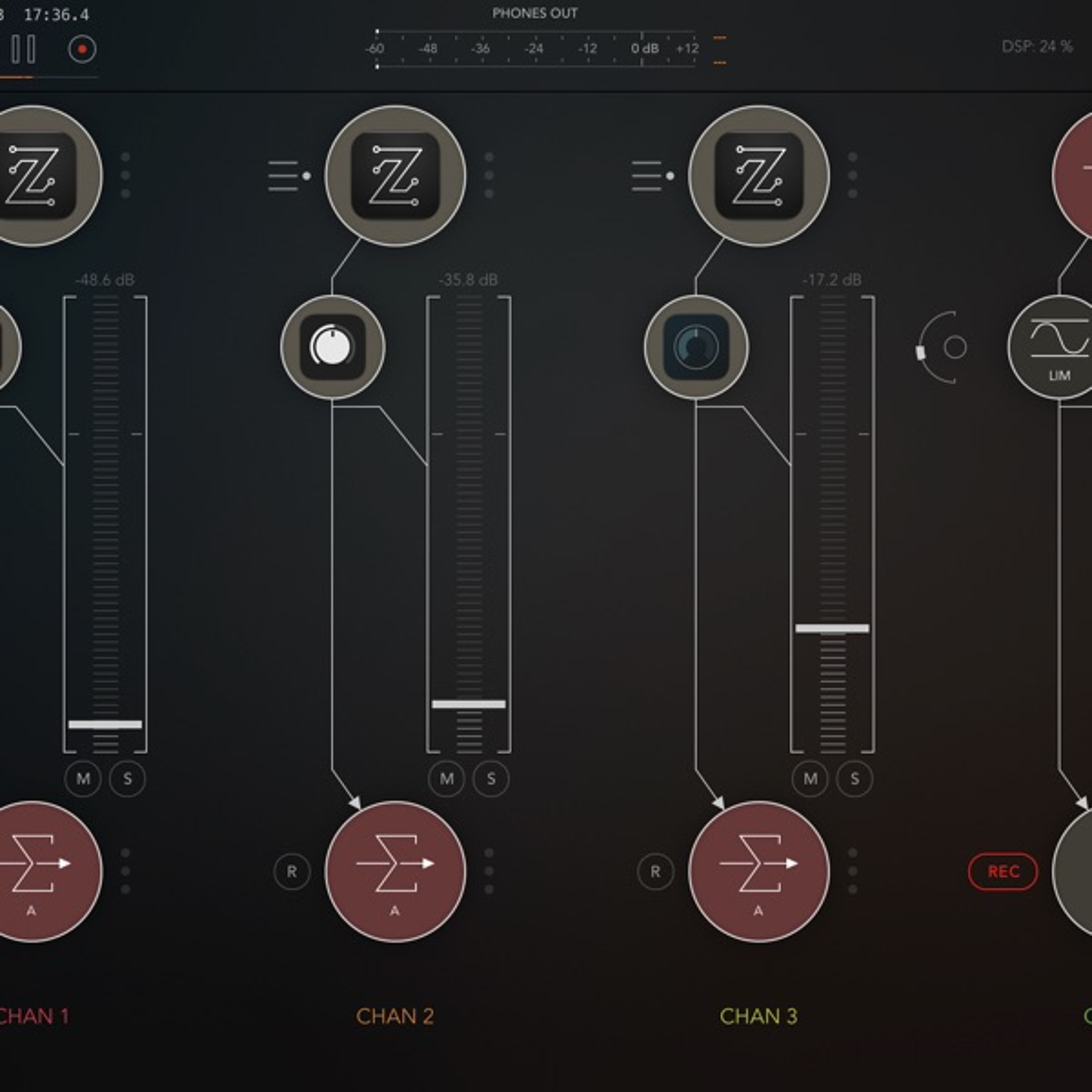Open the Chan 3 sum output A node
Viewport: 1092px width, 1092px height.
point(759,871)
